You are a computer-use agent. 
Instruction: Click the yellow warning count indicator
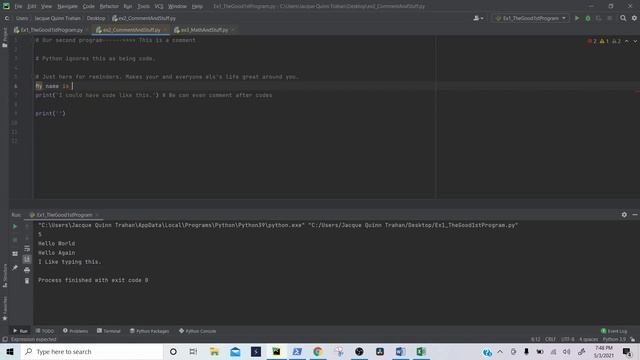(604, 41)
